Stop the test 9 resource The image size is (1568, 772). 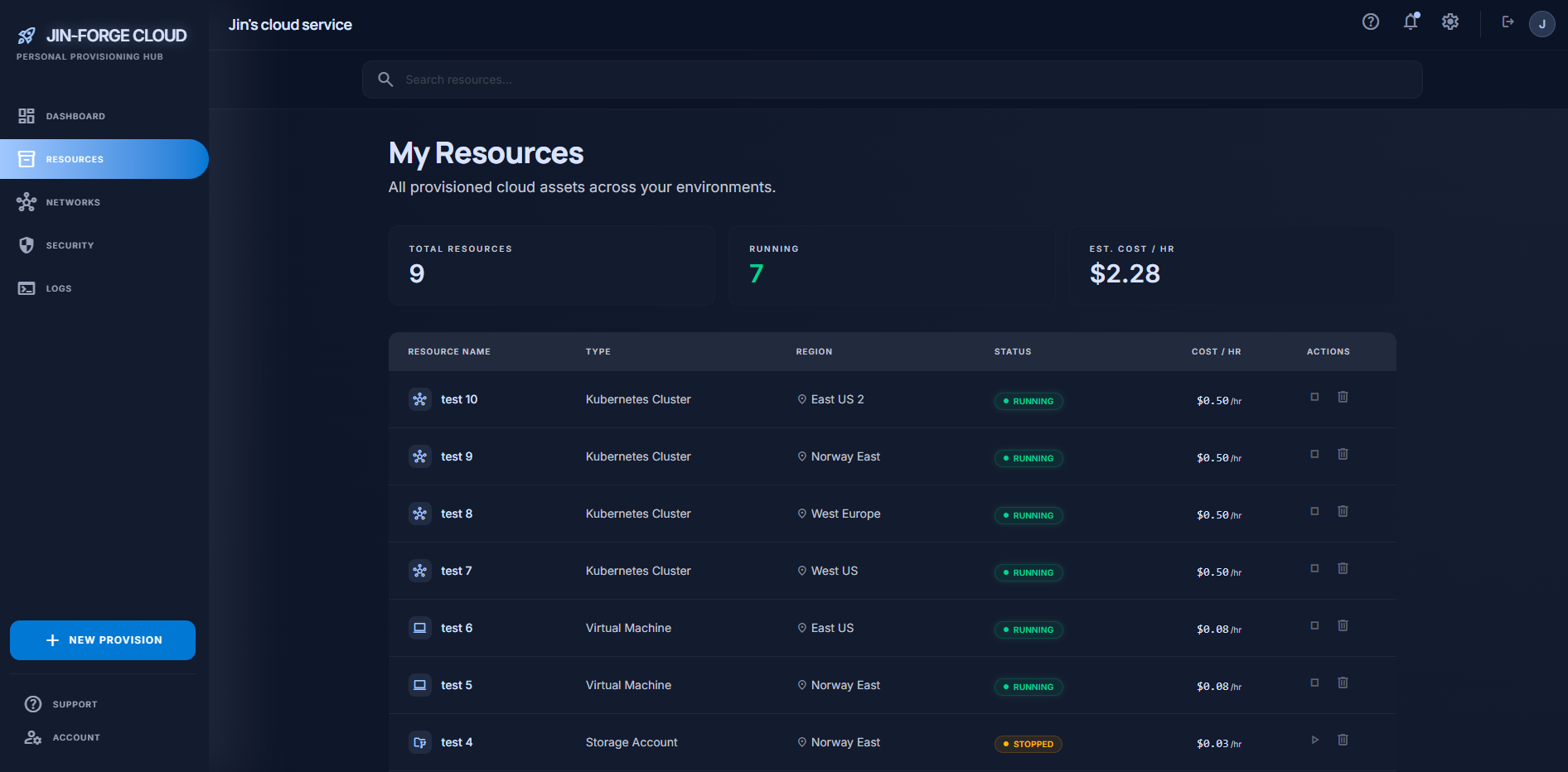1314,454
